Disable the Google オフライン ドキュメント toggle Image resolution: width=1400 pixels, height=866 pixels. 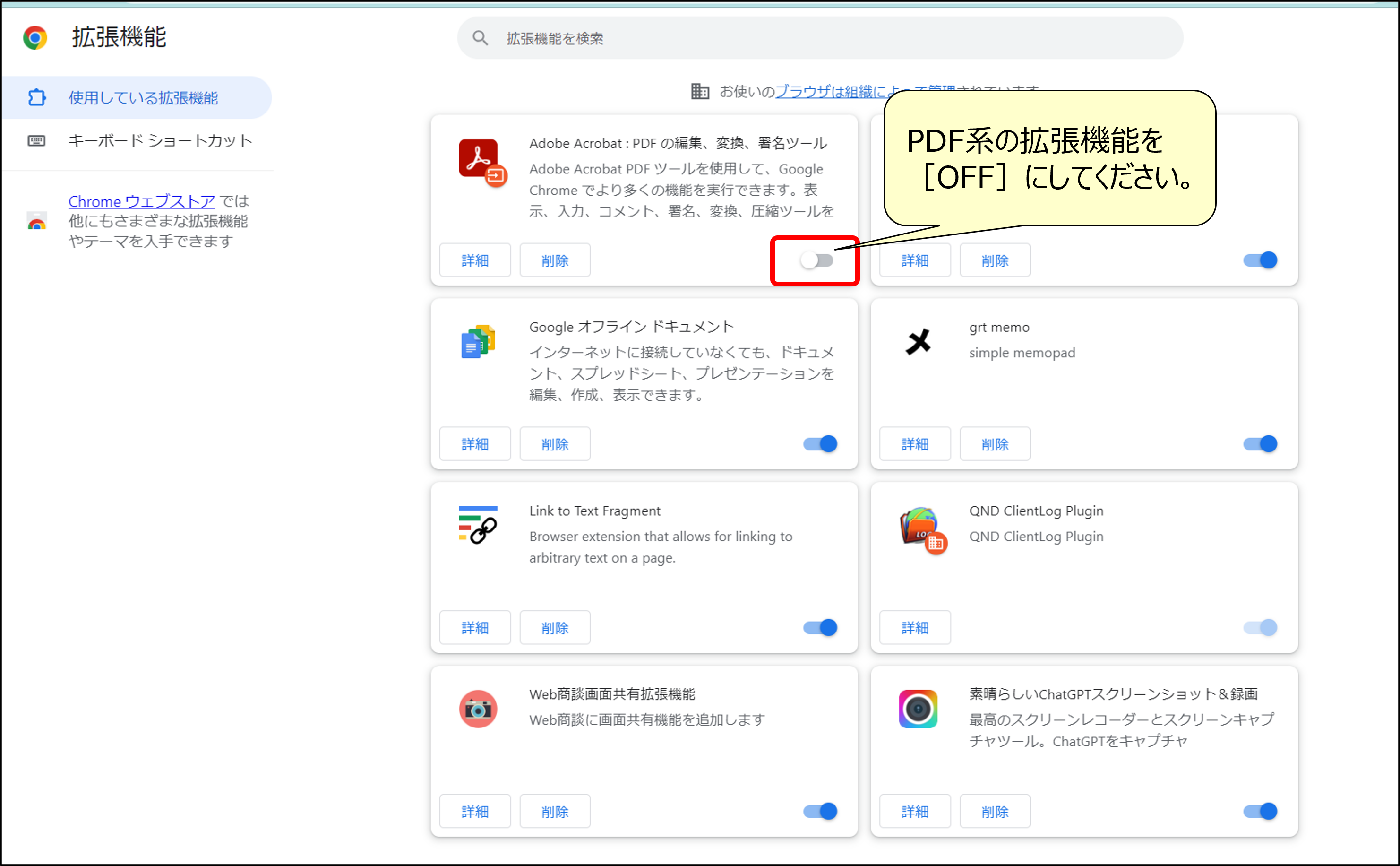click(x=820, y=443)
